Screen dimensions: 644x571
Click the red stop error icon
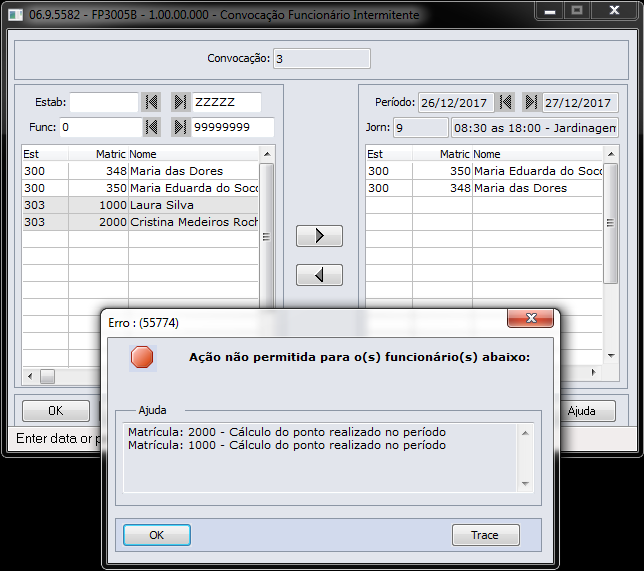coord(142,357)
